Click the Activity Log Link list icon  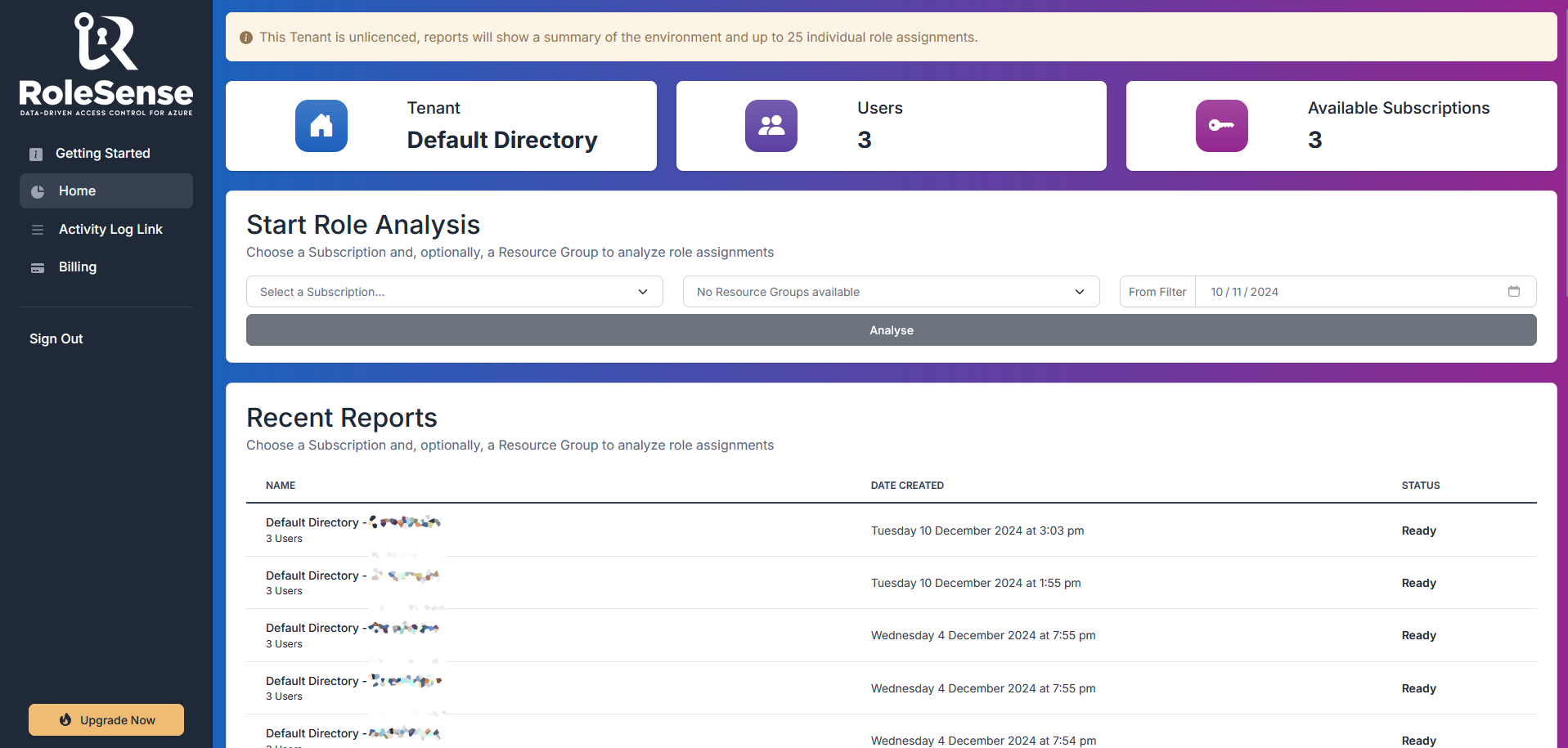coord(38,230)
